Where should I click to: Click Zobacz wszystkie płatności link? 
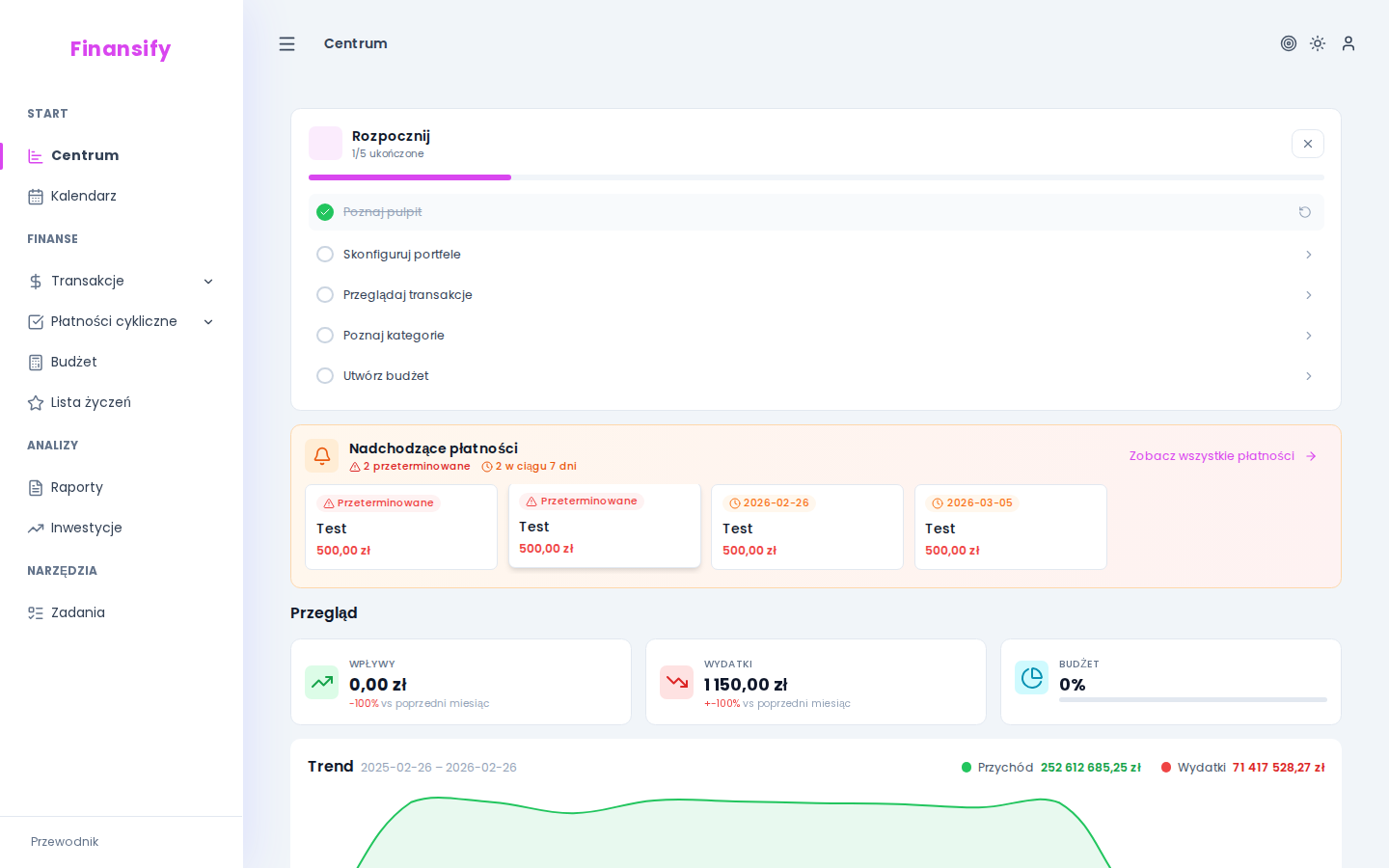pyautogui.click(x=1222, y=456)
